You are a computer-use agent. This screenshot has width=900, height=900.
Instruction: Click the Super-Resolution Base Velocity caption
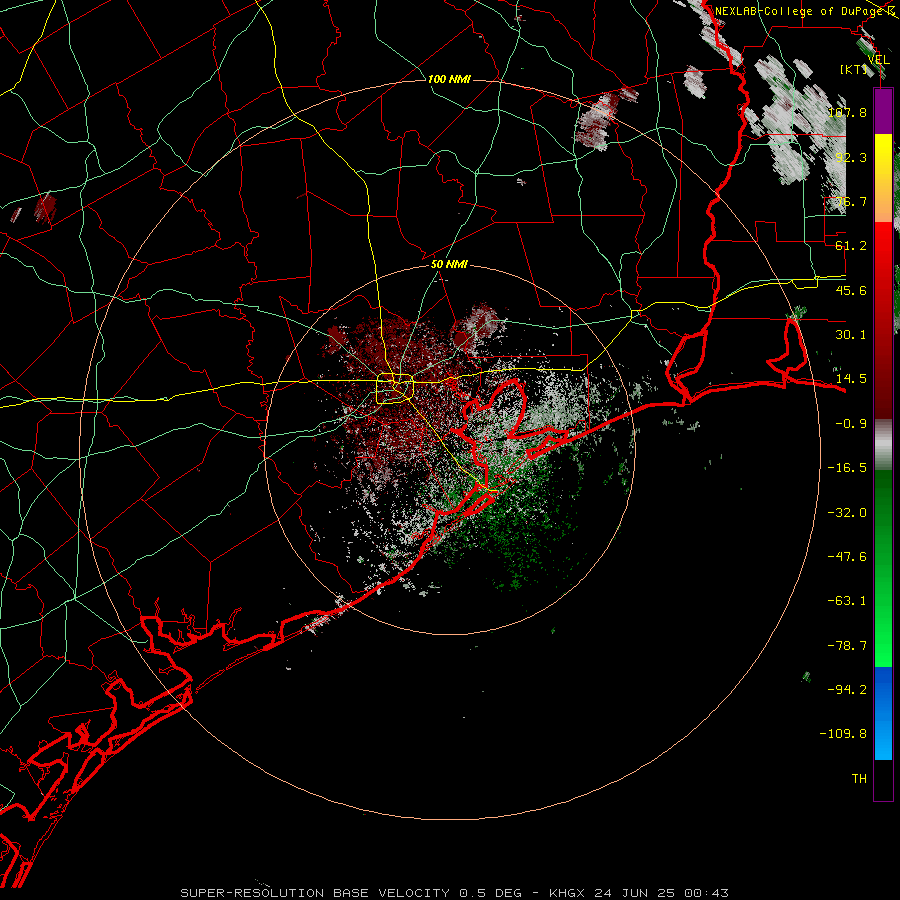(454, 893)
